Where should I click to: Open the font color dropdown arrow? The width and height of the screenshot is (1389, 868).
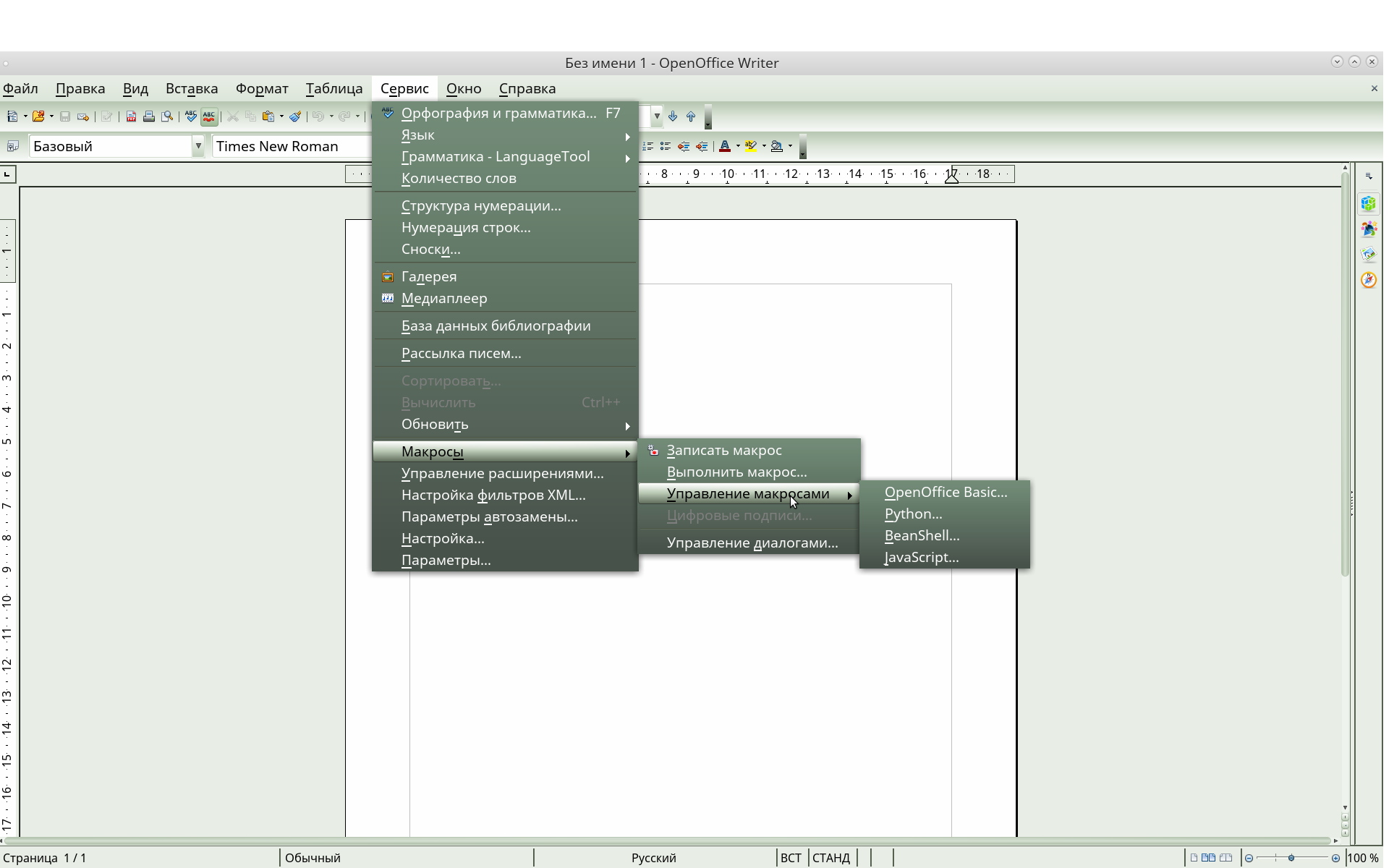tap(738, 146)
